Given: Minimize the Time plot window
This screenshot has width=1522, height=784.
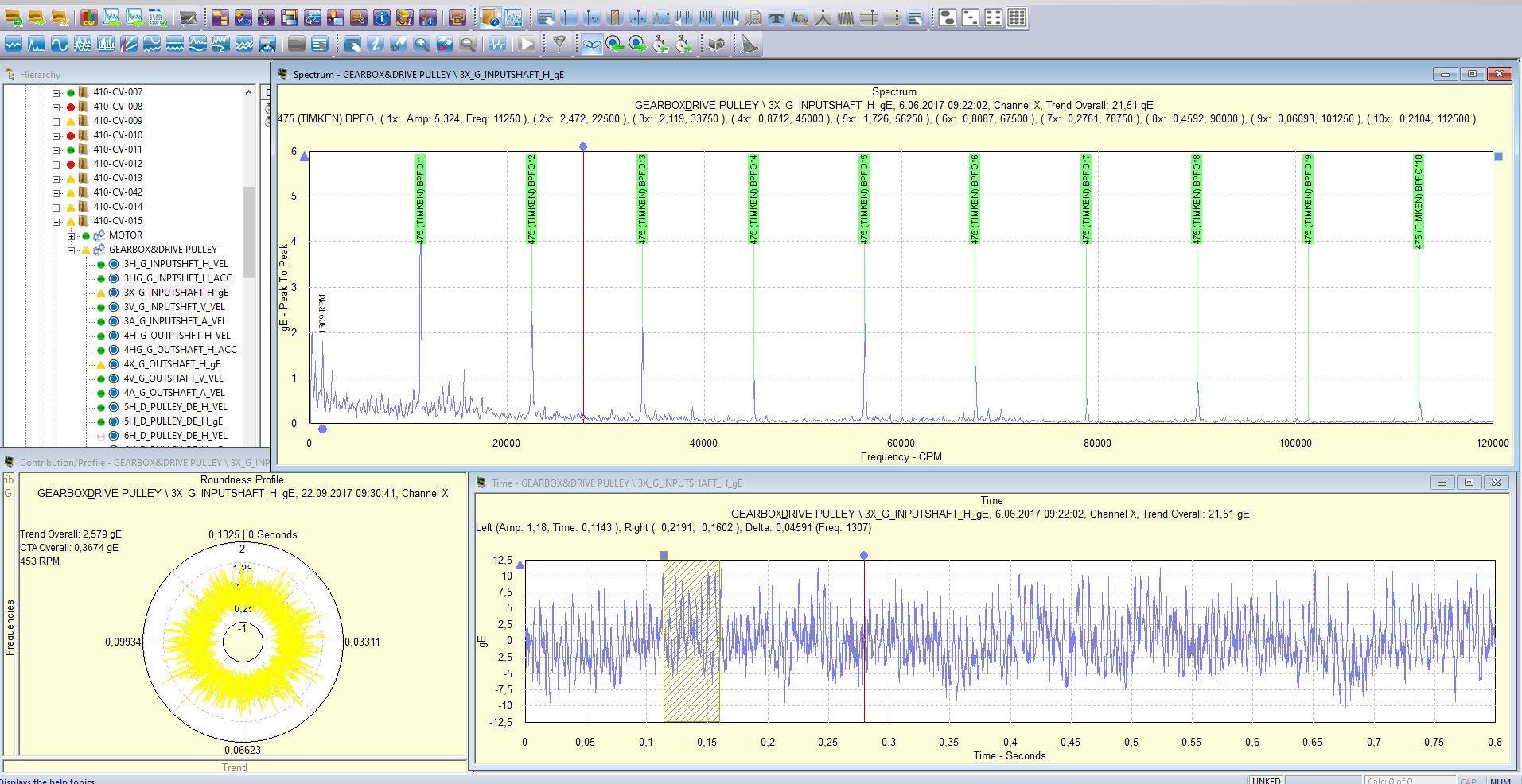Looking at the screenshot, I should click(1442, 483).
